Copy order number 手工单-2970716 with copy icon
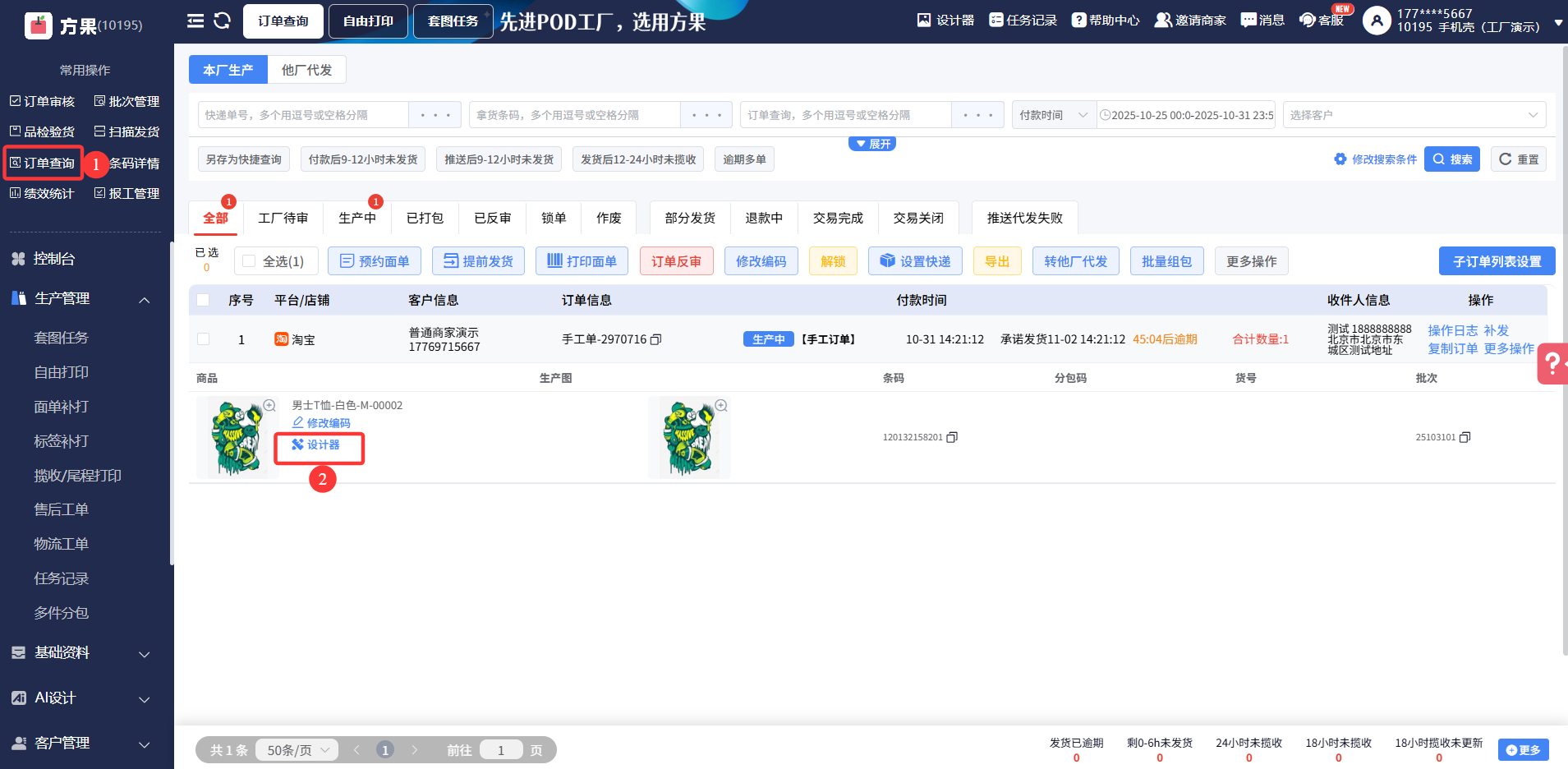Screen dimensions: 1568x769 click(x=655, y=339)
